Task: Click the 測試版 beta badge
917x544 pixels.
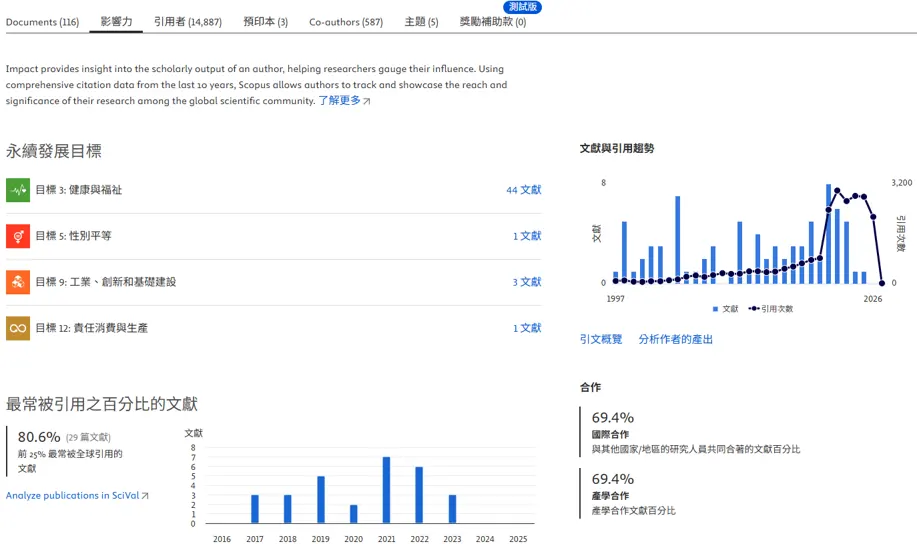Action: [522, 7]
